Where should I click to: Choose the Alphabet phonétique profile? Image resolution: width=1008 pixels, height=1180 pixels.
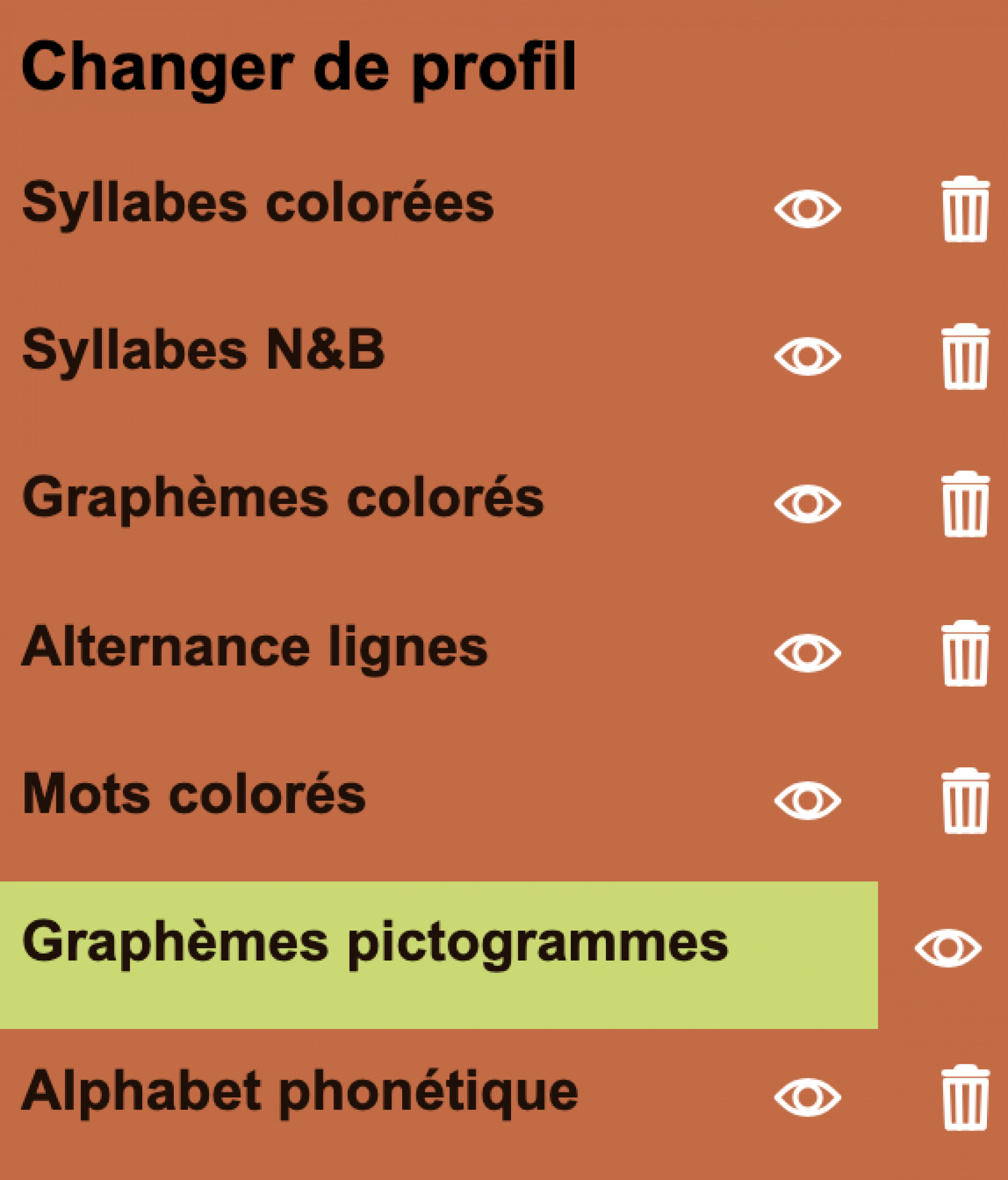click(300, 1092)
